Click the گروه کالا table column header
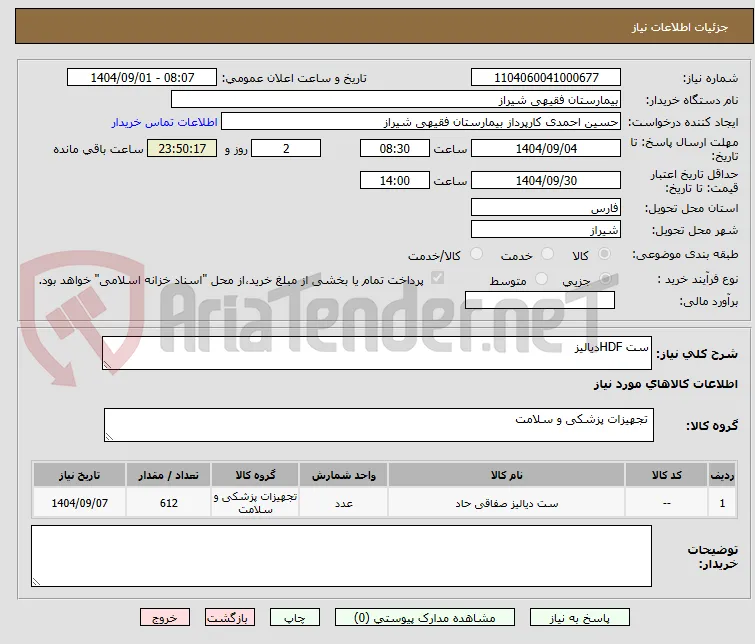 click(x=255, y=475)
